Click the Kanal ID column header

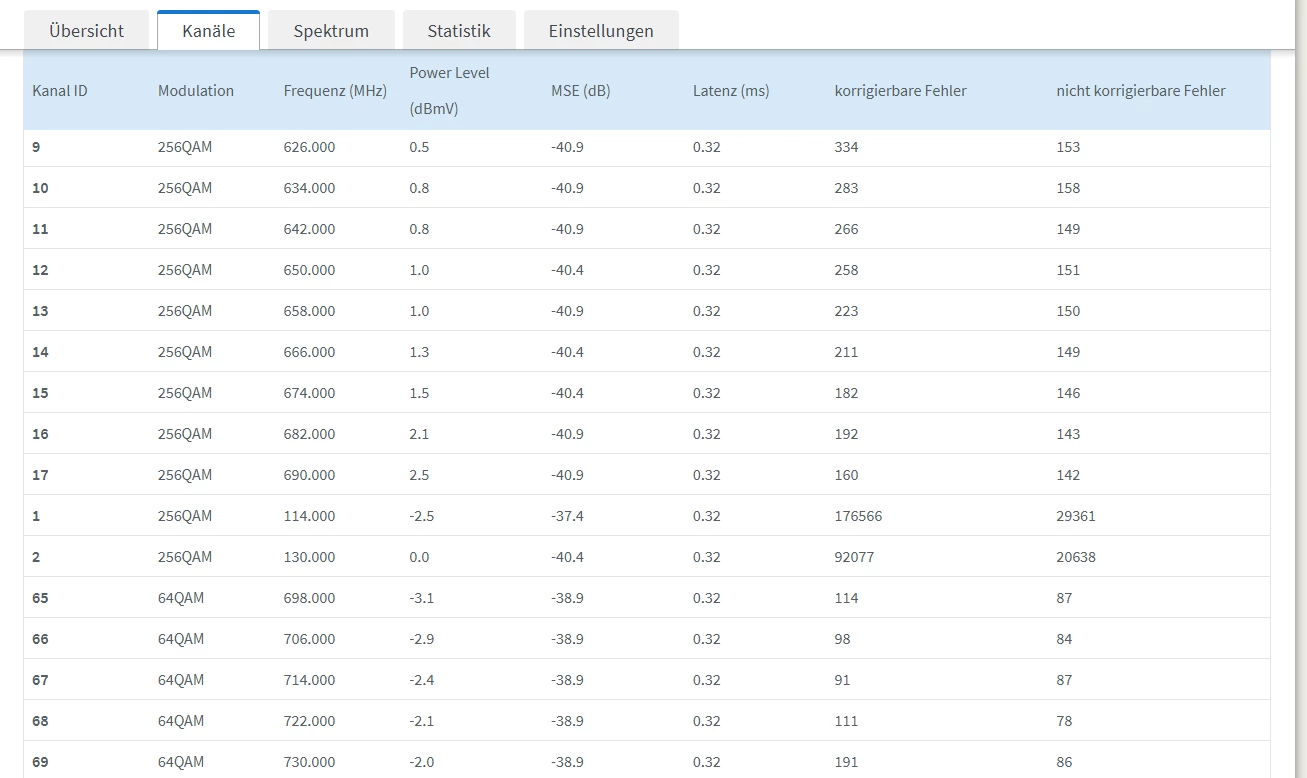tap(60, 91)
